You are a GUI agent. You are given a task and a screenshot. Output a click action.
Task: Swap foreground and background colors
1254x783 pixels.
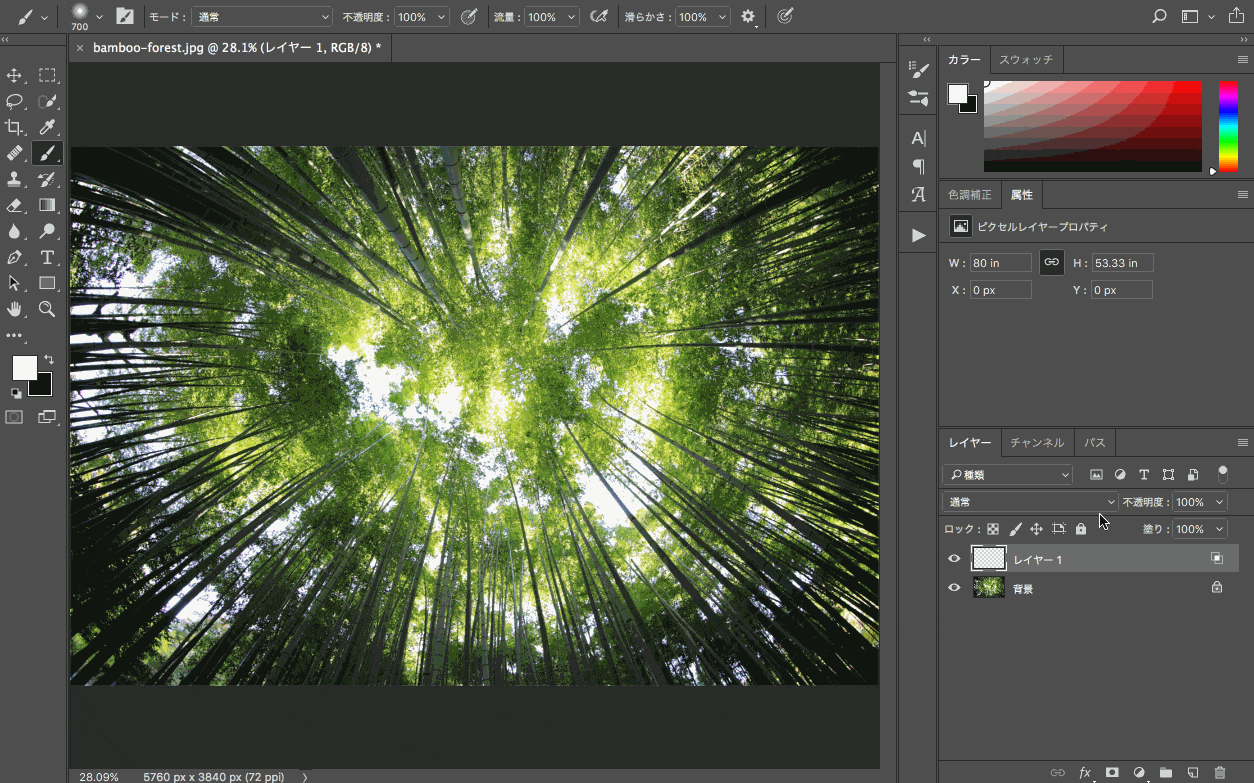[x=48, y=360]
